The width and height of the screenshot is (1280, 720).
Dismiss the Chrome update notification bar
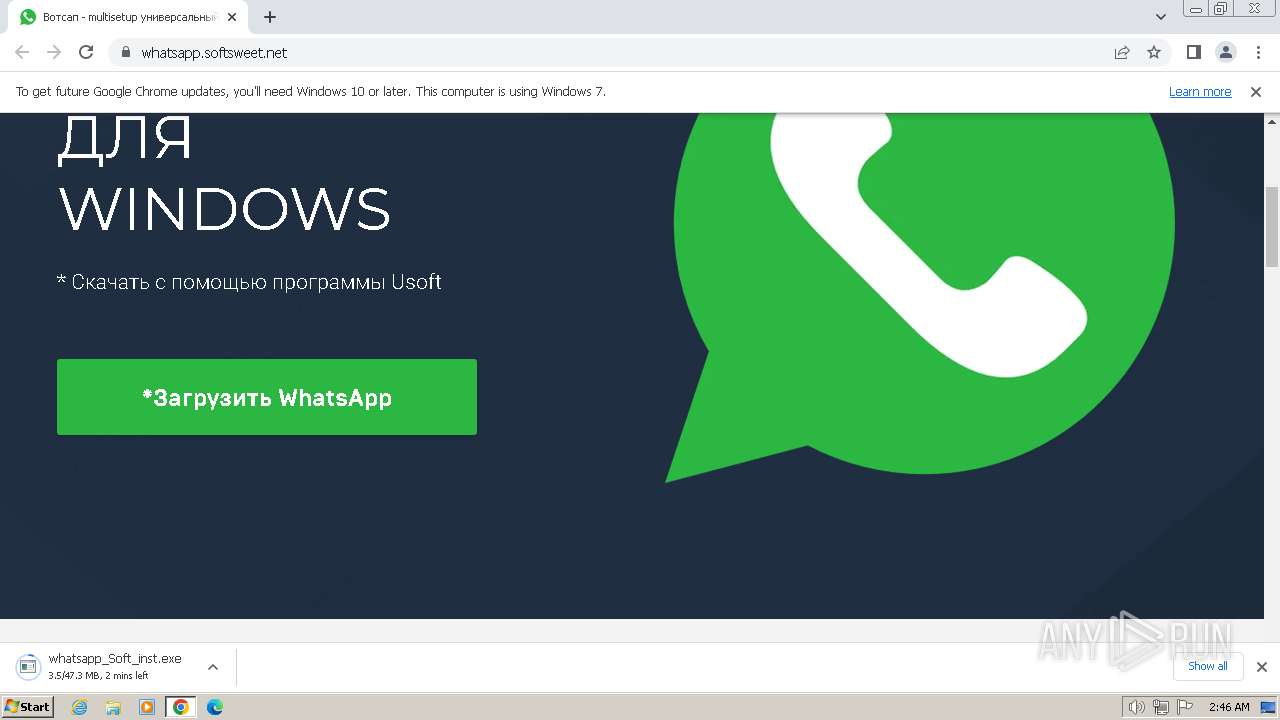1256,92
